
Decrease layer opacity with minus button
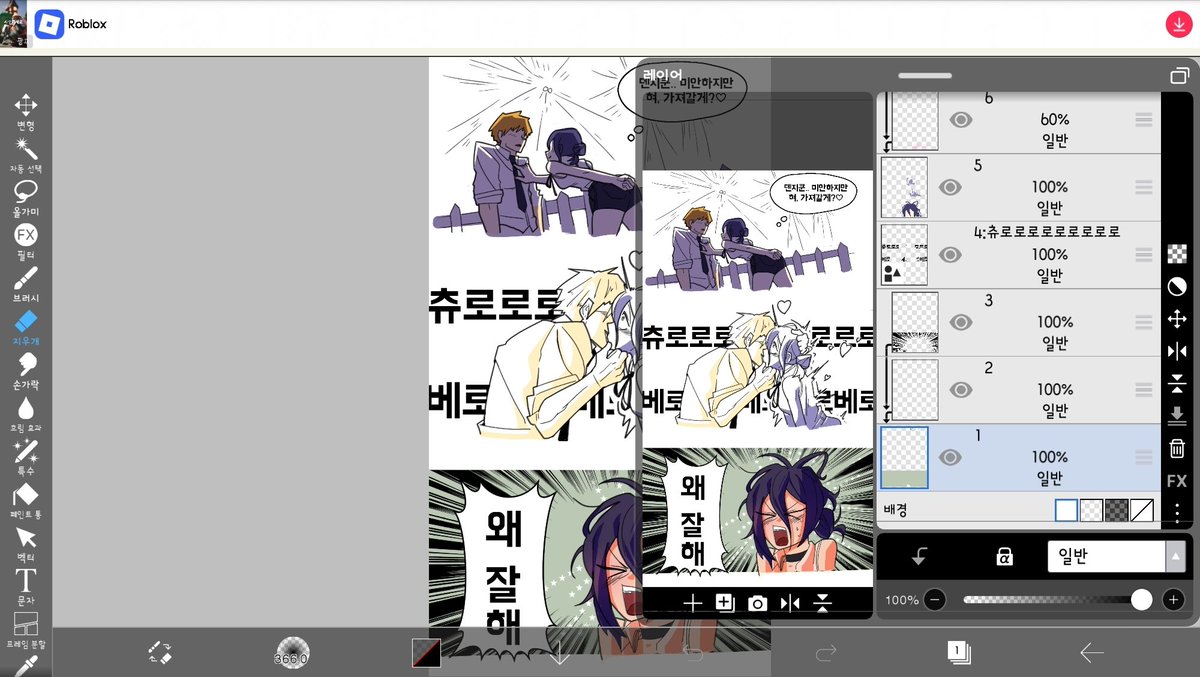point(935,600)
